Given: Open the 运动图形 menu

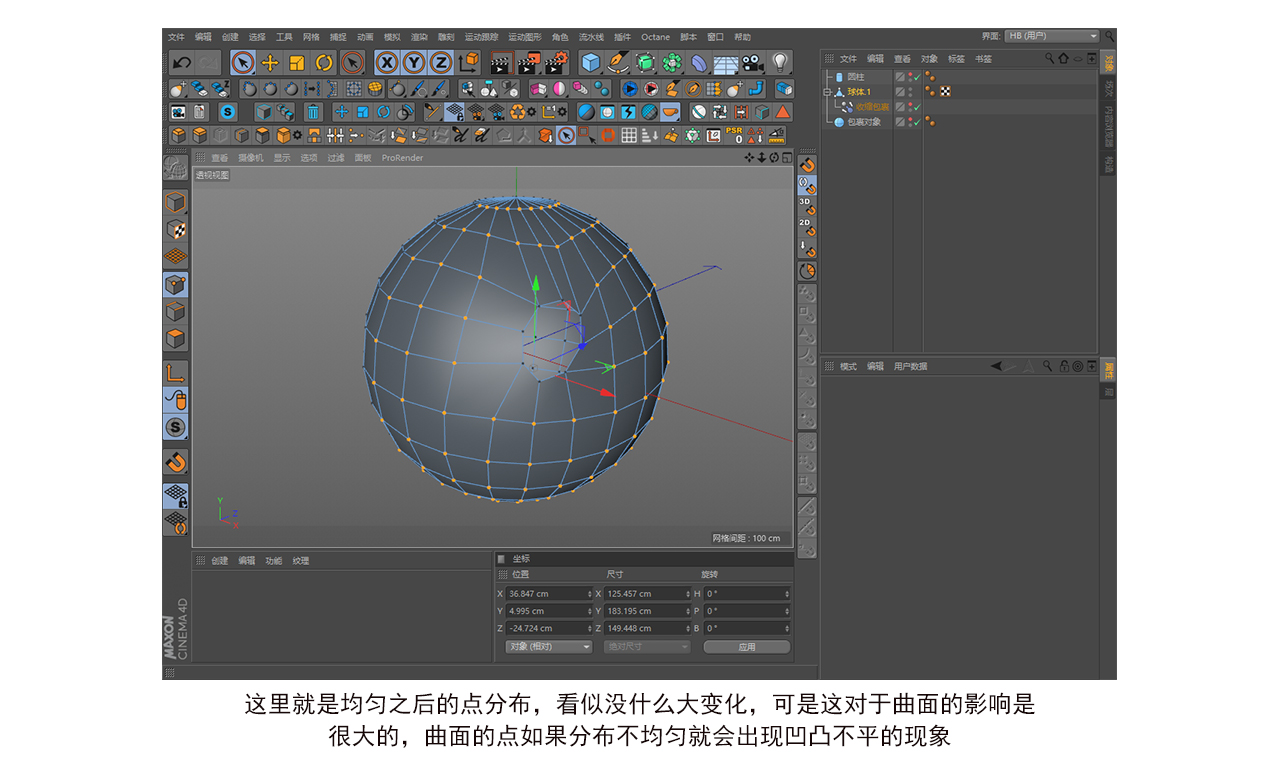Looking at the screenshot, I should pos(525,37).
